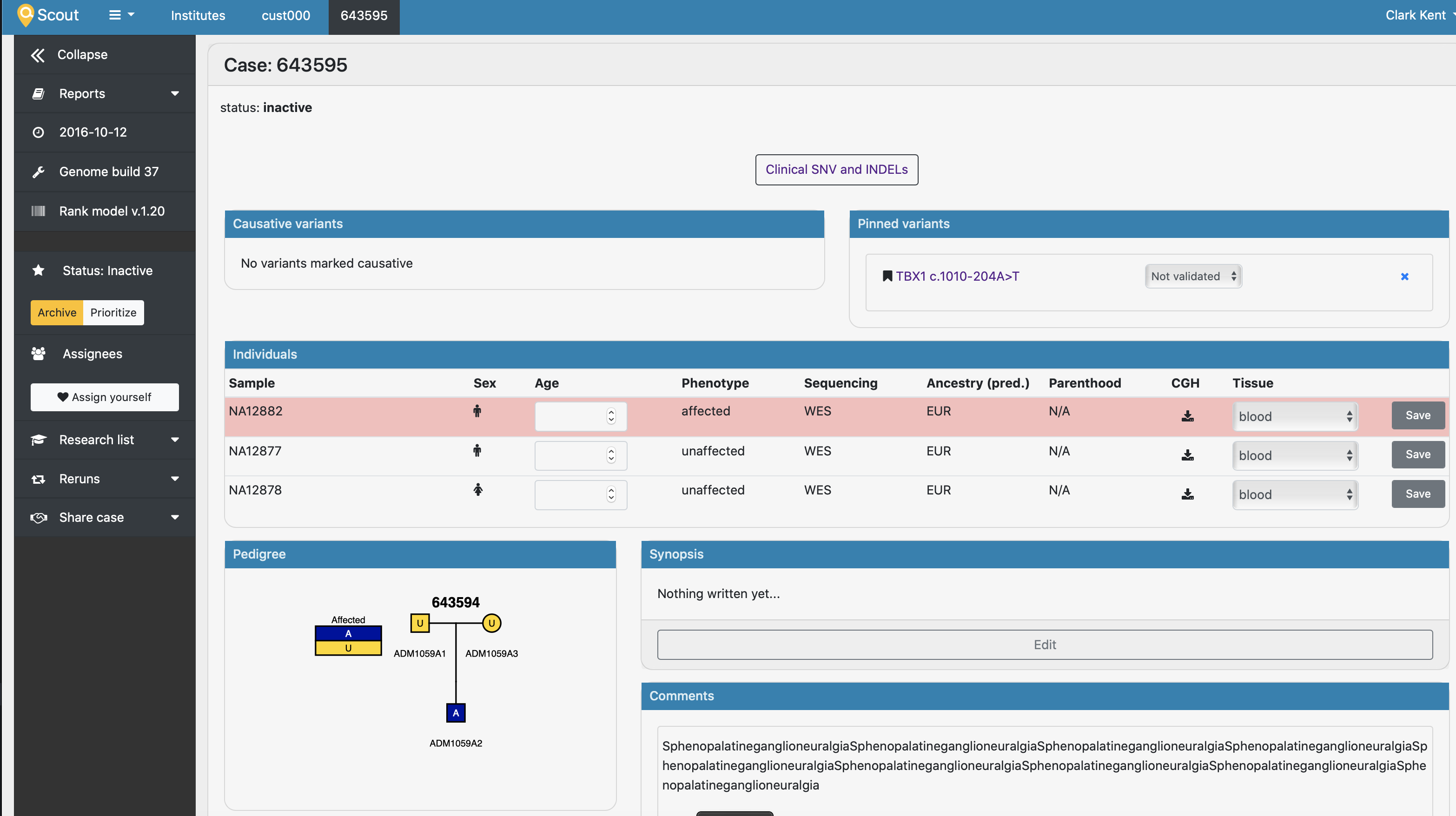
Task: Click male sex icon for NA12877
Action: point(477,451)
